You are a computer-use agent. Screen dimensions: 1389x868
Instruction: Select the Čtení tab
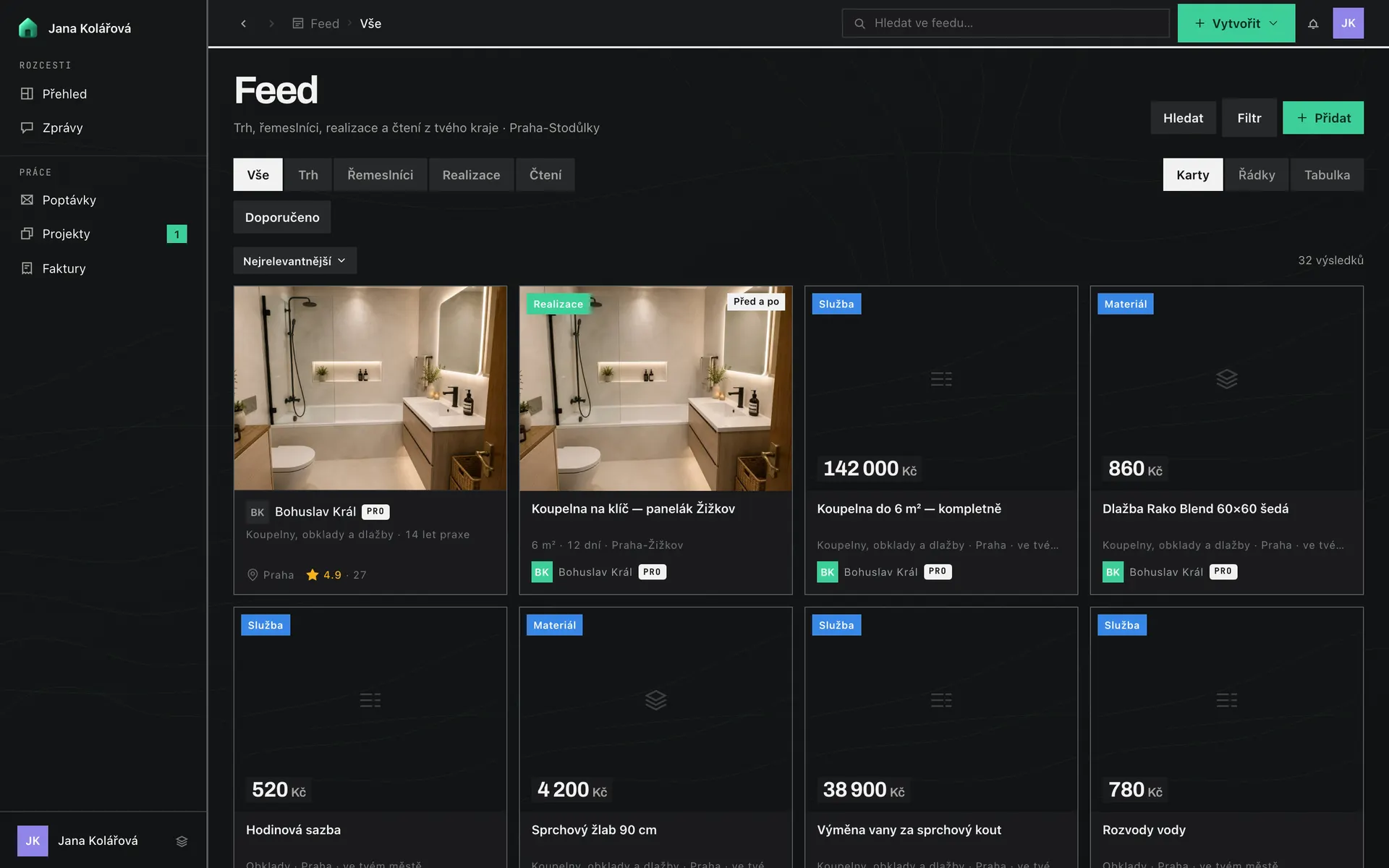pyautogui.click(x=545, y=174)
